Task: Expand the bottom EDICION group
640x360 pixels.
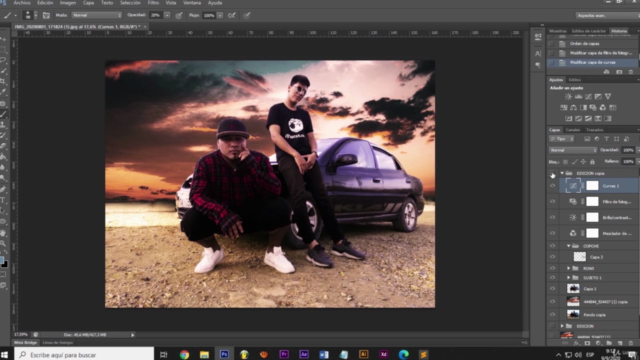Action: [562, 326]
